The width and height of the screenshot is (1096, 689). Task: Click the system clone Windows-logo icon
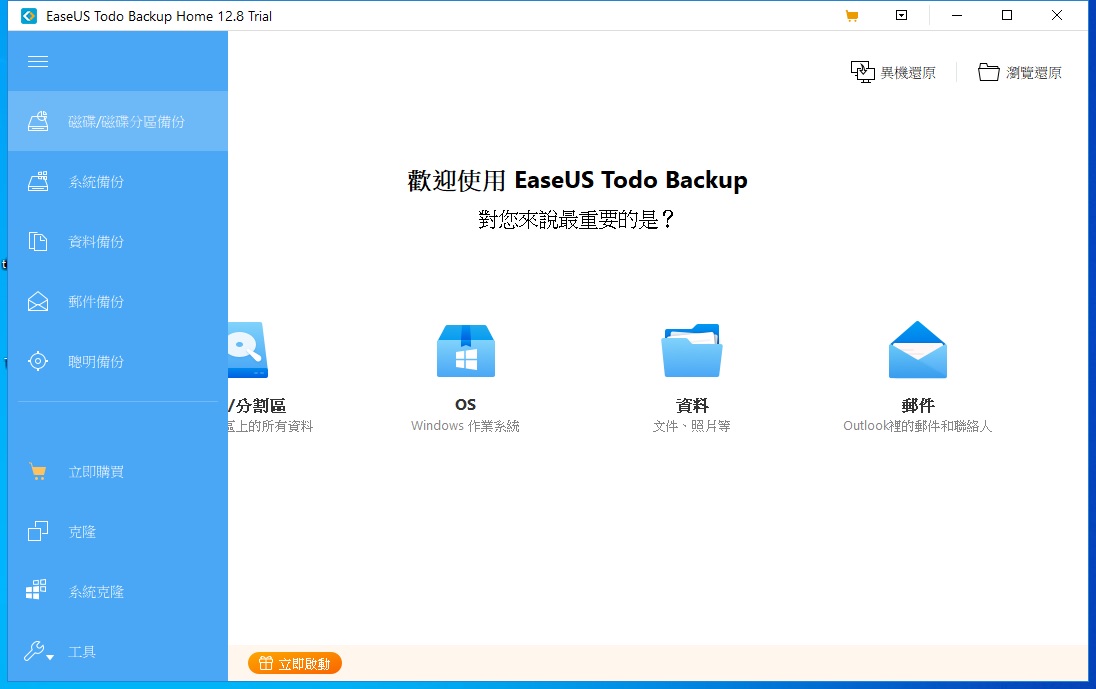(36, 590)
